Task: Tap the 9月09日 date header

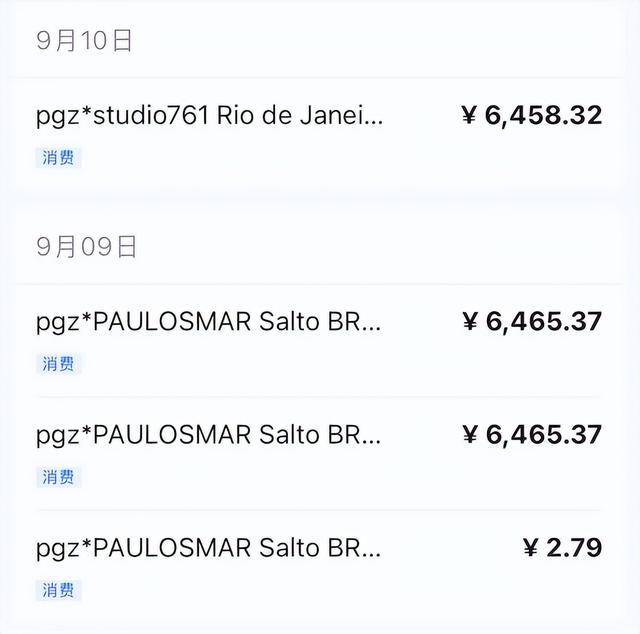Action: [86, 247]
